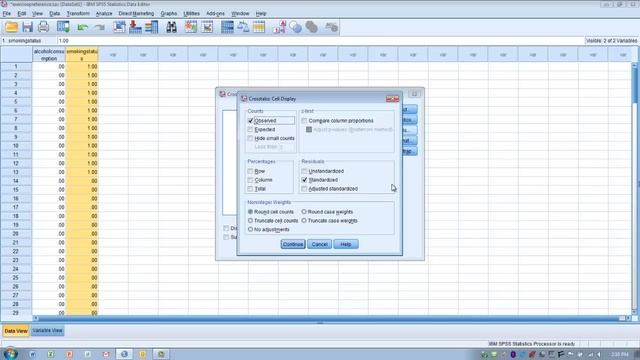Click the Open data document icon
Viewport: 640px width, 360px height.
coord(11,27)
